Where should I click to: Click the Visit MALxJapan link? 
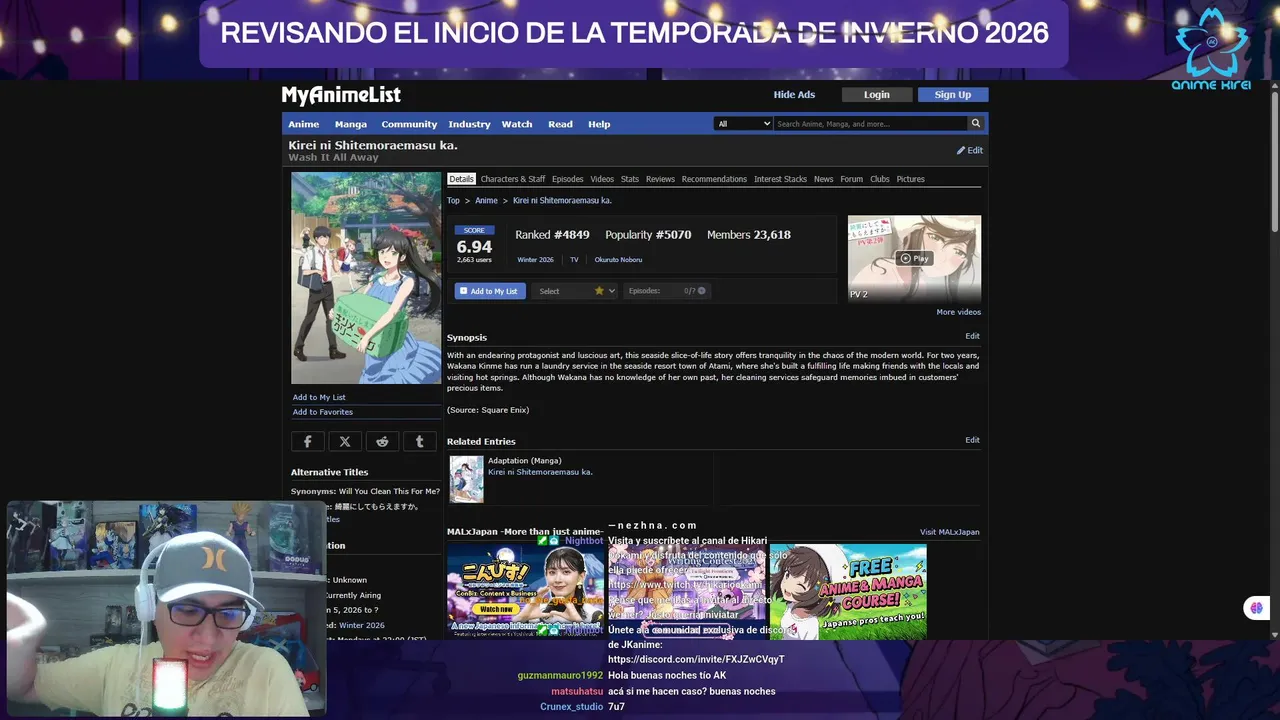pos(950,532)
